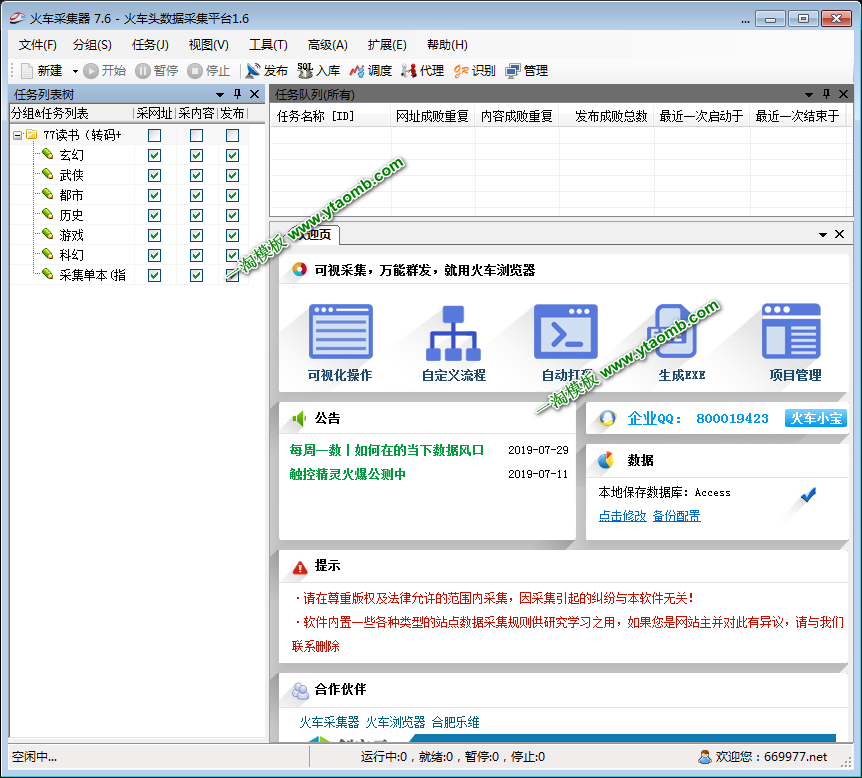Click the 最近一次启动于 column header

(701, 117)
